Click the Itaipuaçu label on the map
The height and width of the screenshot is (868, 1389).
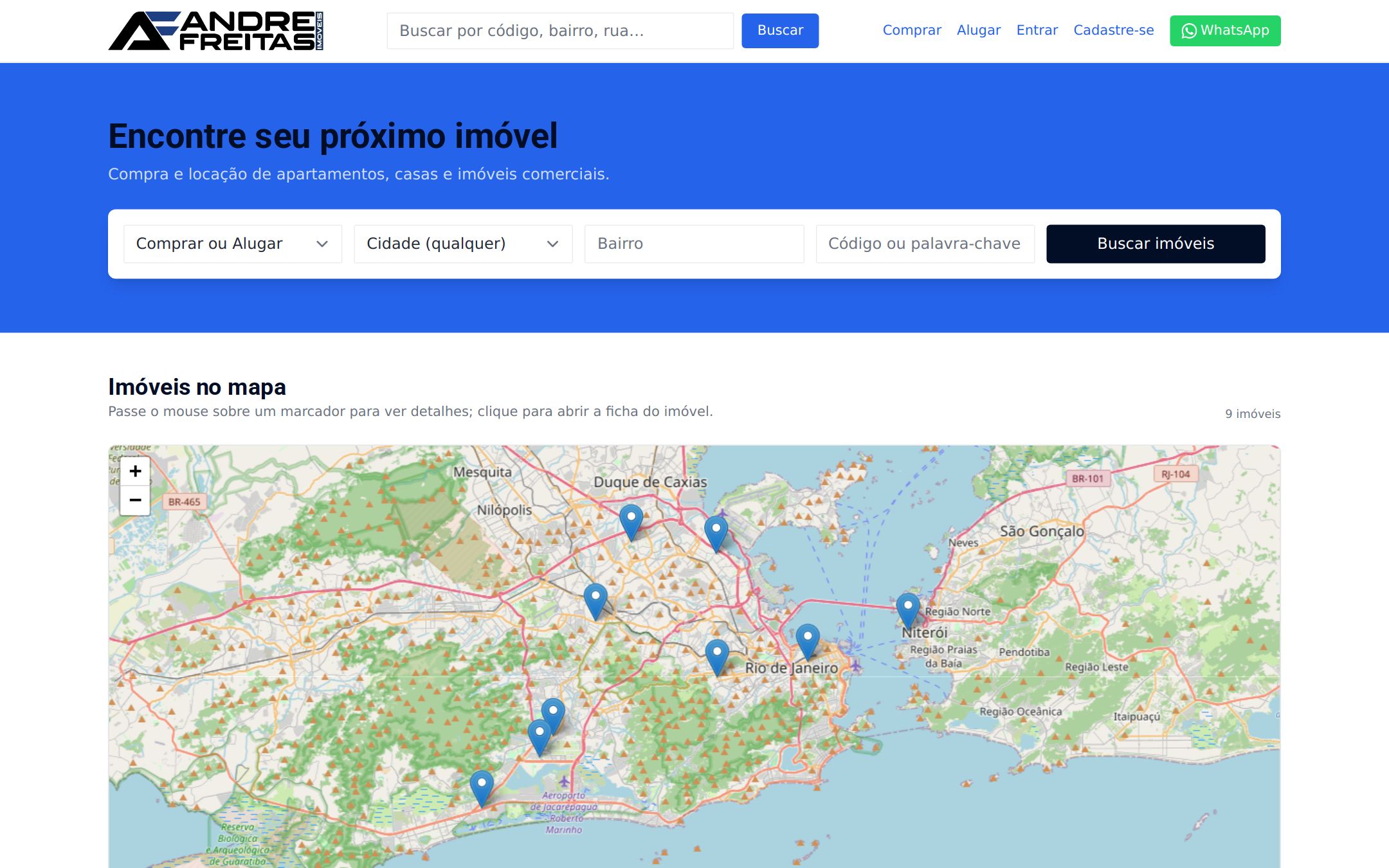coord(1137,716)
